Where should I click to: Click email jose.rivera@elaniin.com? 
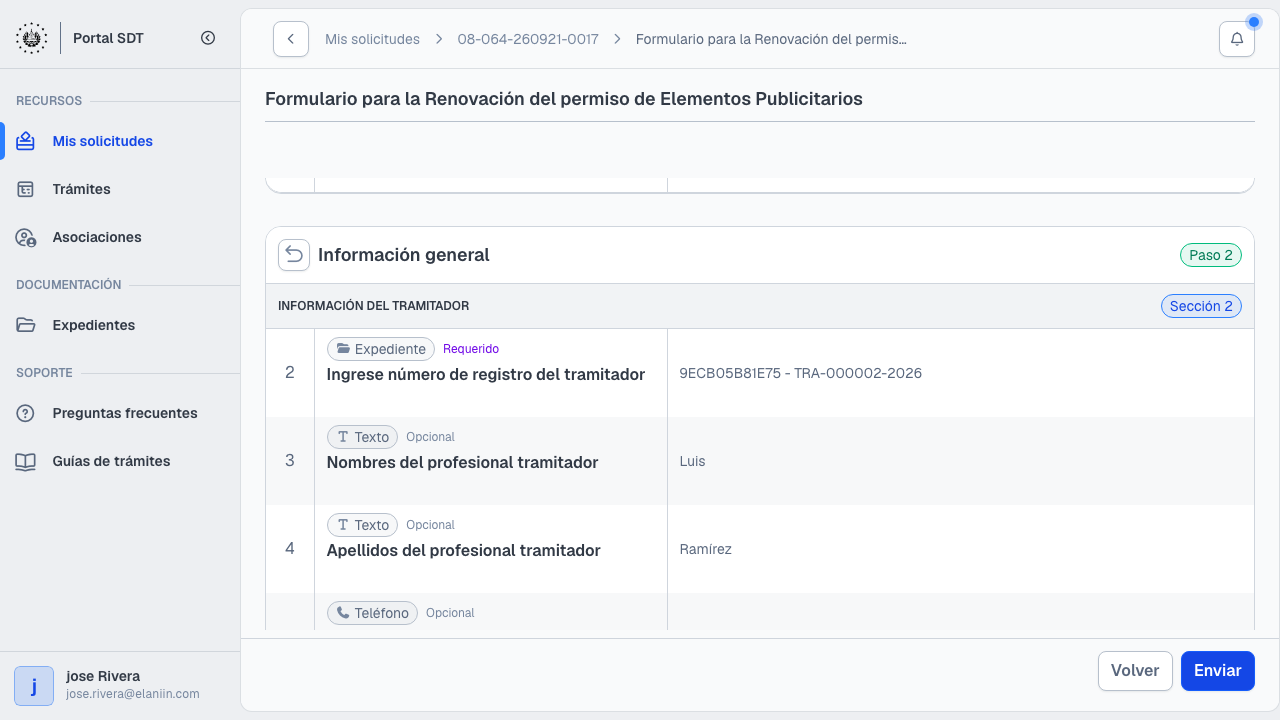(133, 694)
